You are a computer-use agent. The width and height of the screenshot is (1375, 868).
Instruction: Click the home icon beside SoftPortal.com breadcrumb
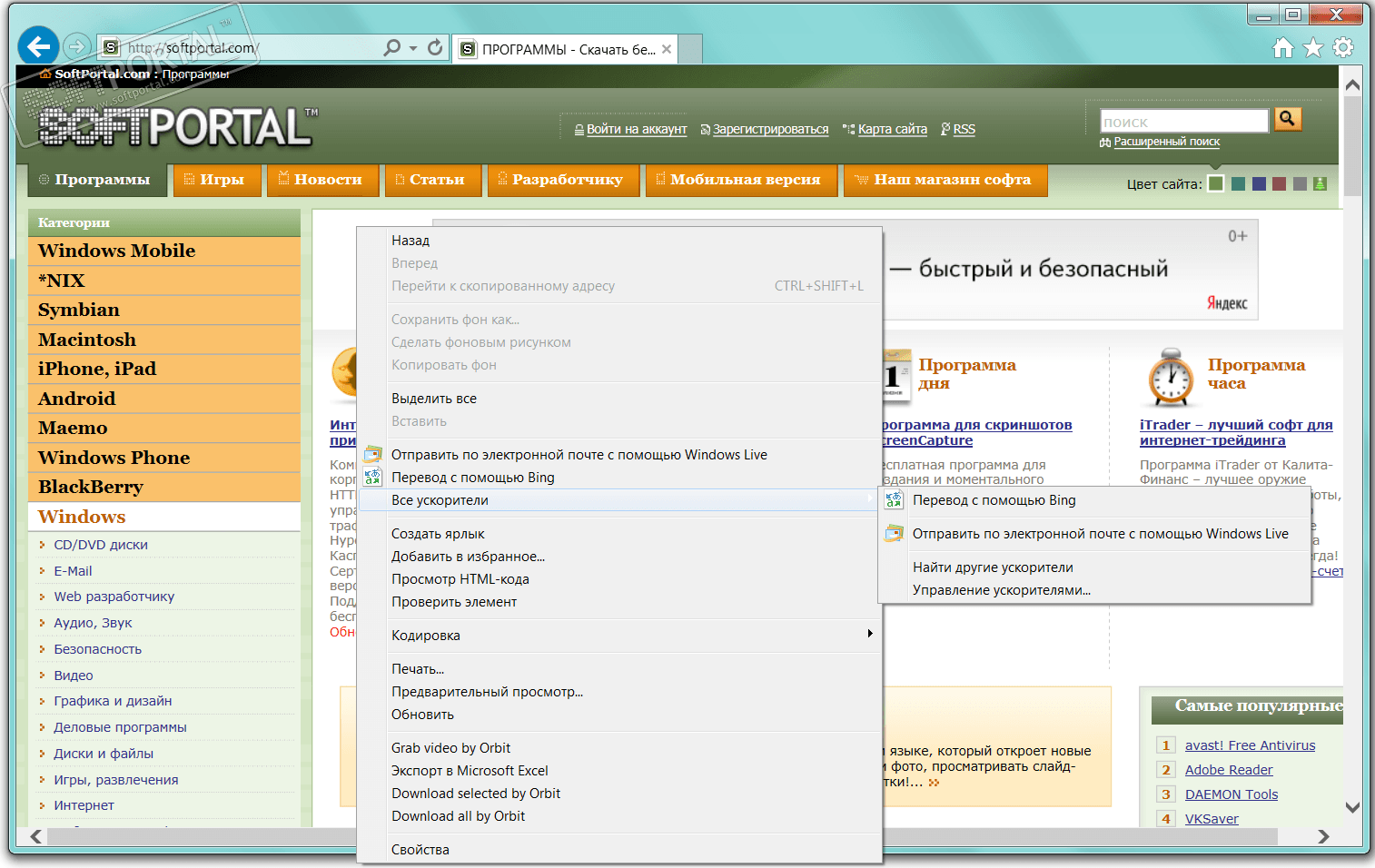click(45, 74)
